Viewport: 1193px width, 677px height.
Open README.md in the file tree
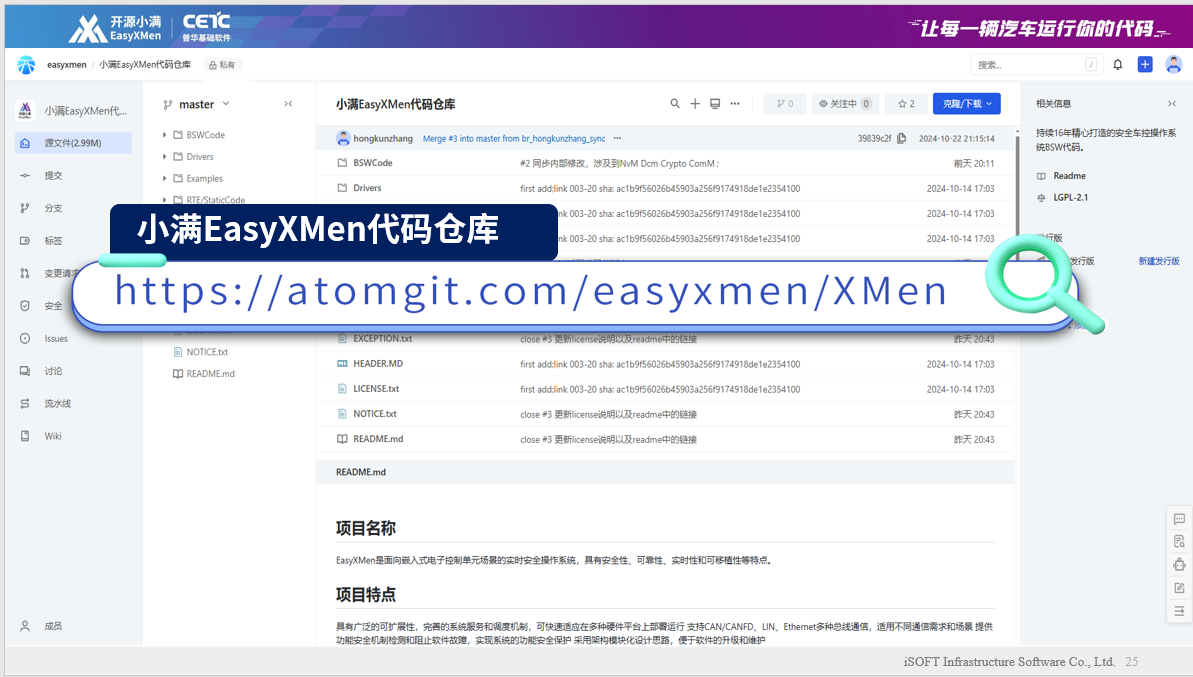click(211, 373)
